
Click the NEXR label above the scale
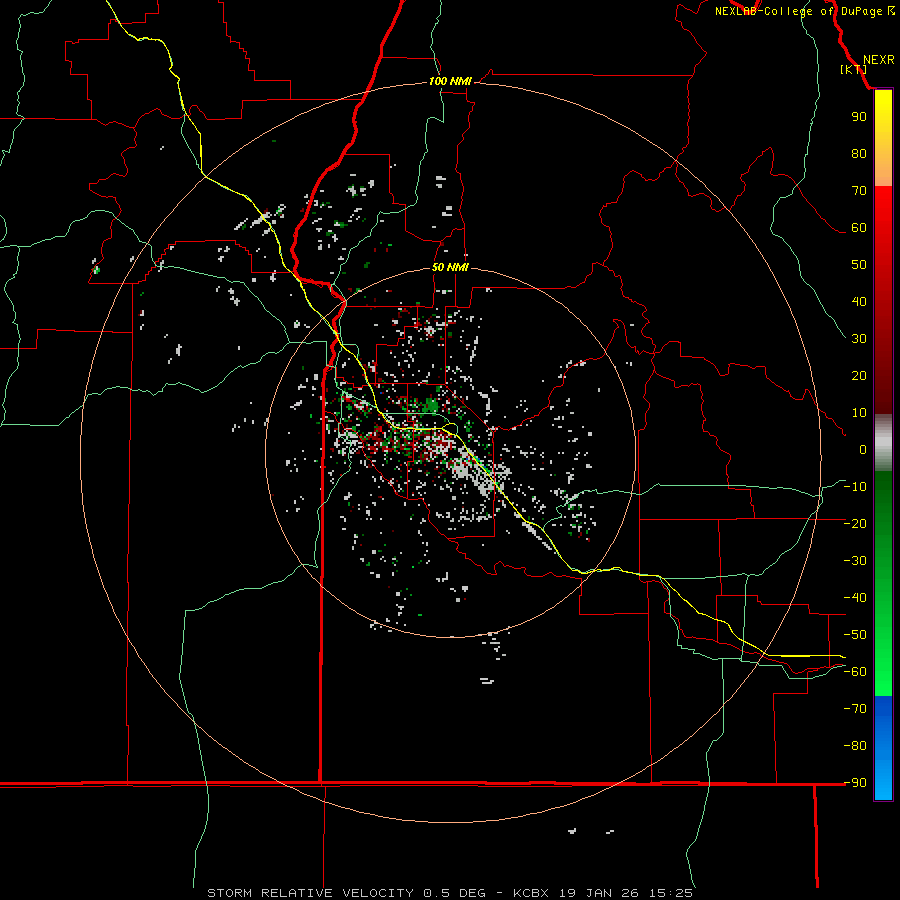pos(878,60)
